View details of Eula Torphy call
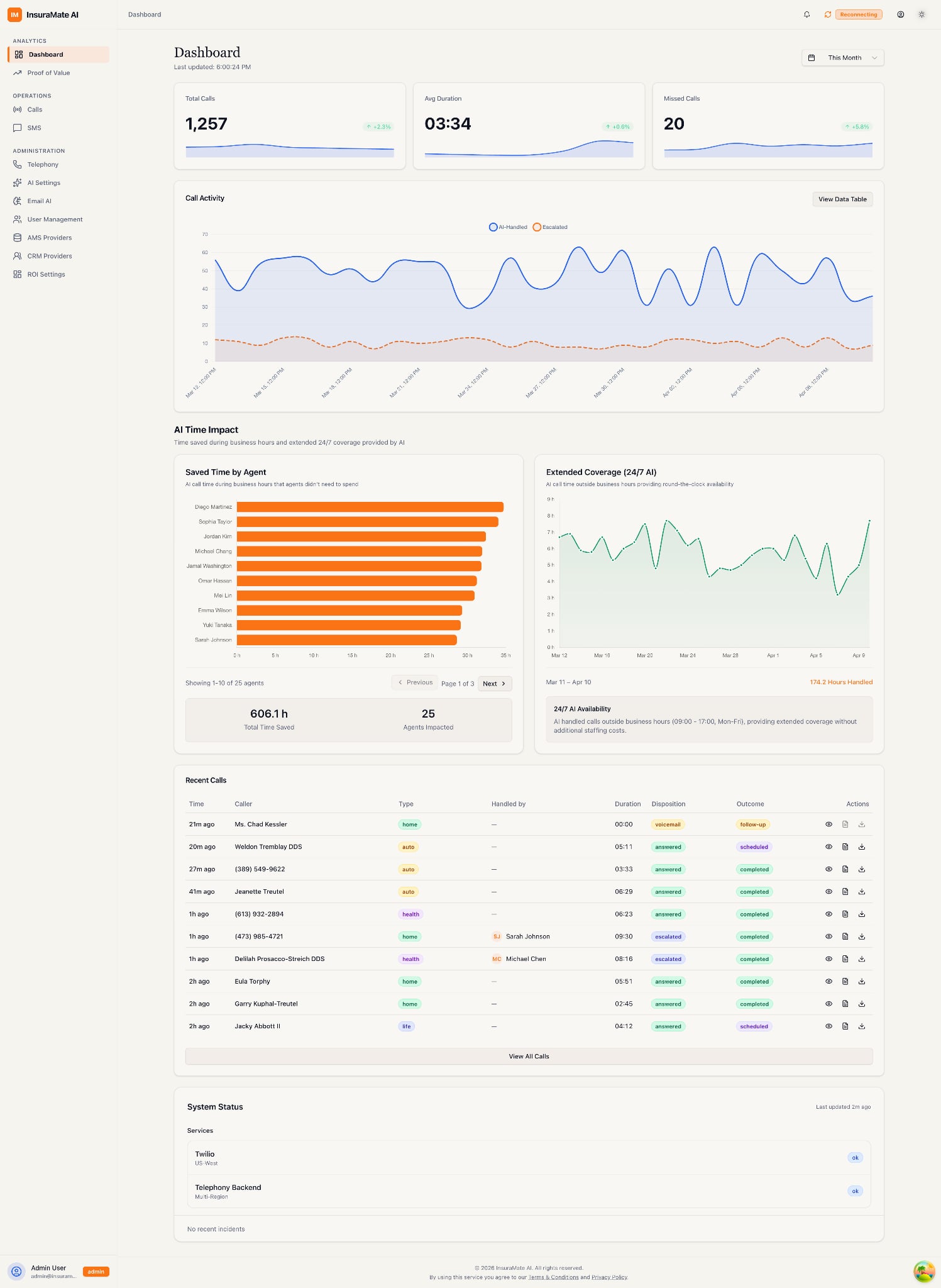 point(828,982)
